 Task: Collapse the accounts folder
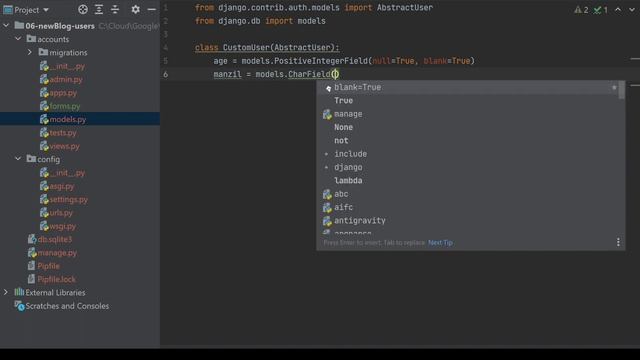[18, 39]
